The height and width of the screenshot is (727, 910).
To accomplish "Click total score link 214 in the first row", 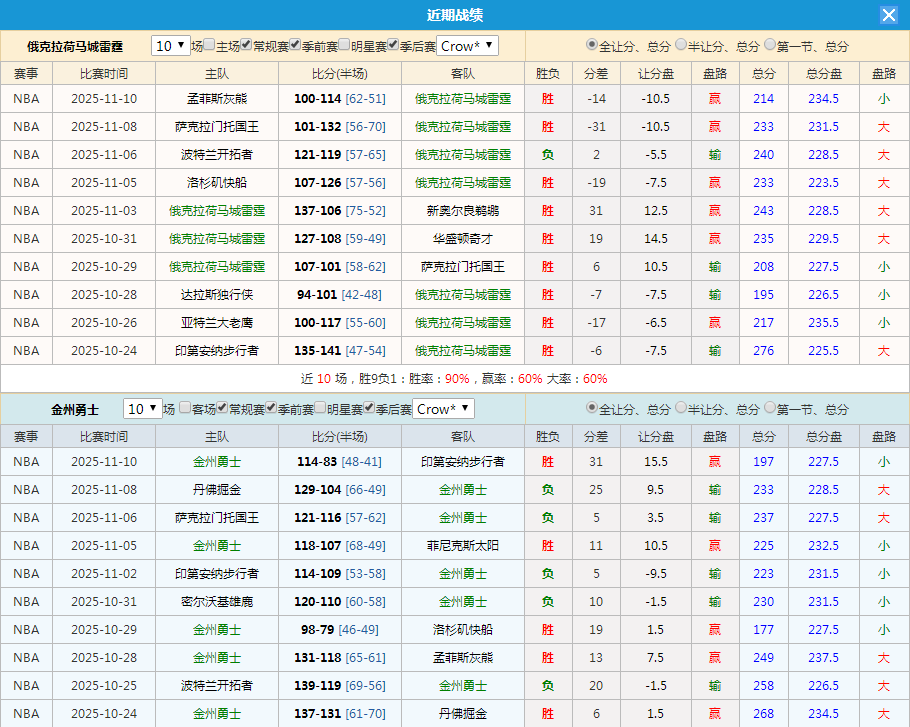I will click(x=763, y=99).
